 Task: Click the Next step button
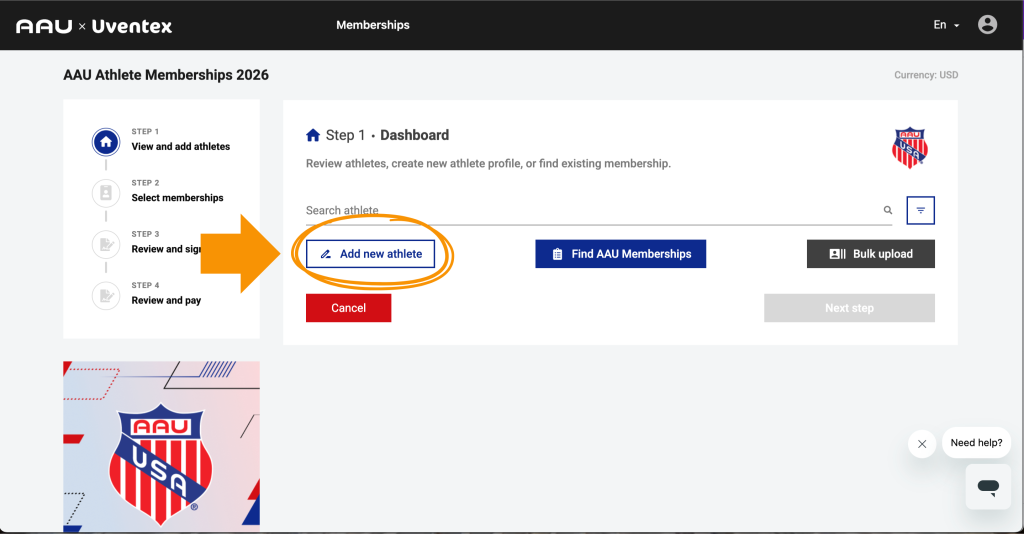[x=849, y=308]
